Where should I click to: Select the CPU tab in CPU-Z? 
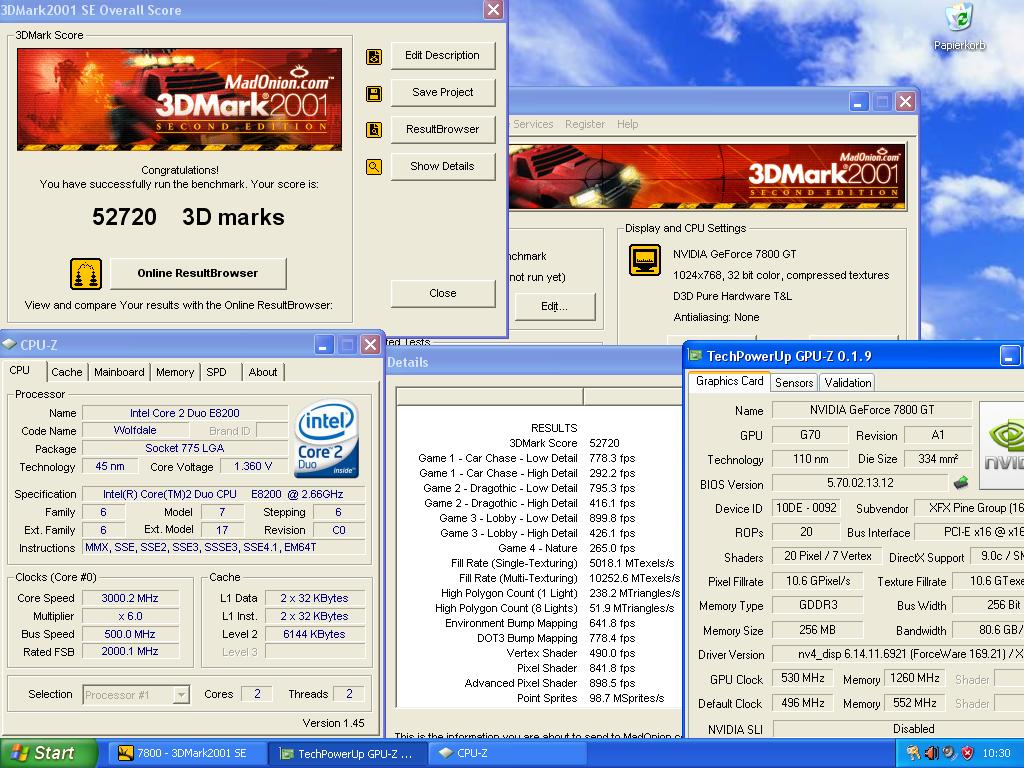(x=20, y=370)
